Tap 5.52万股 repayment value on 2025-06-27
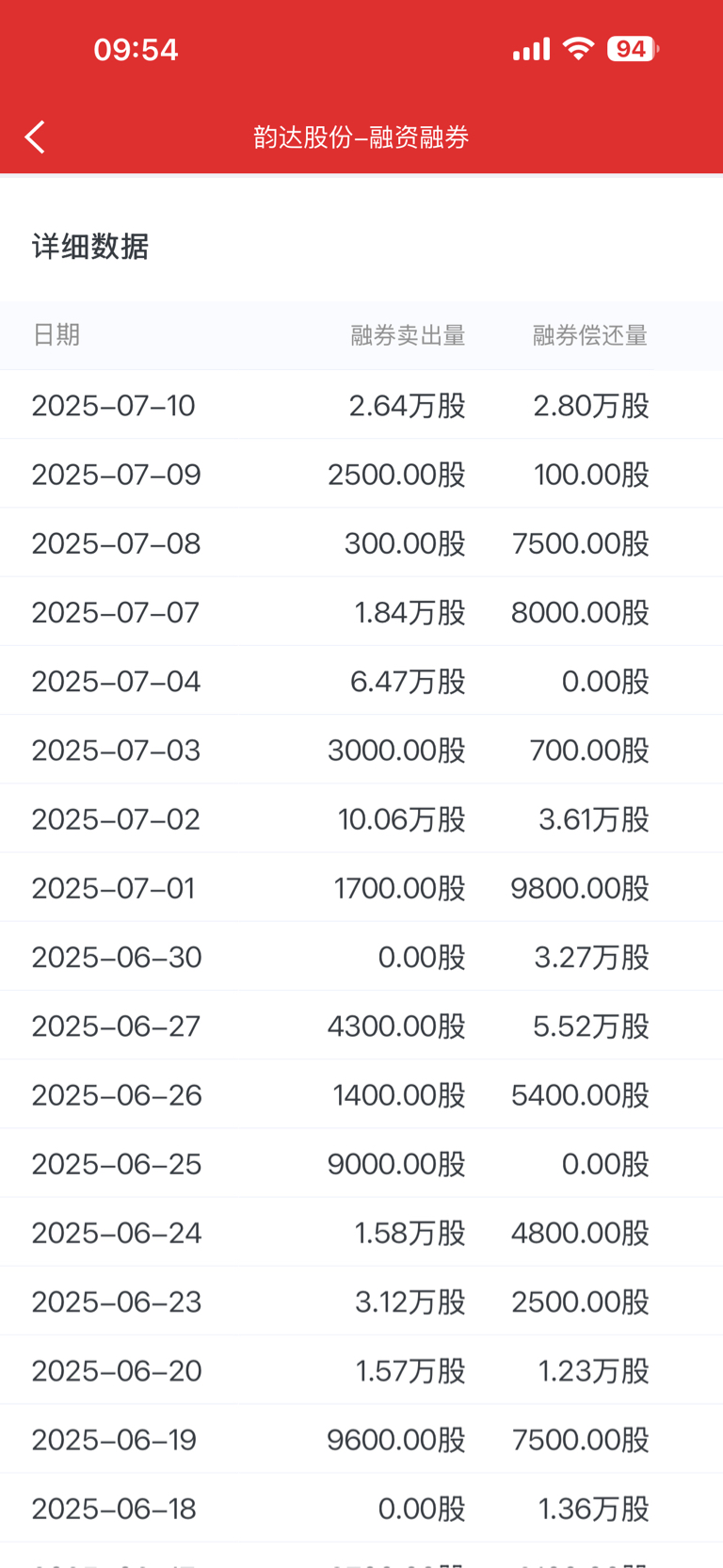 (591, 1026)
